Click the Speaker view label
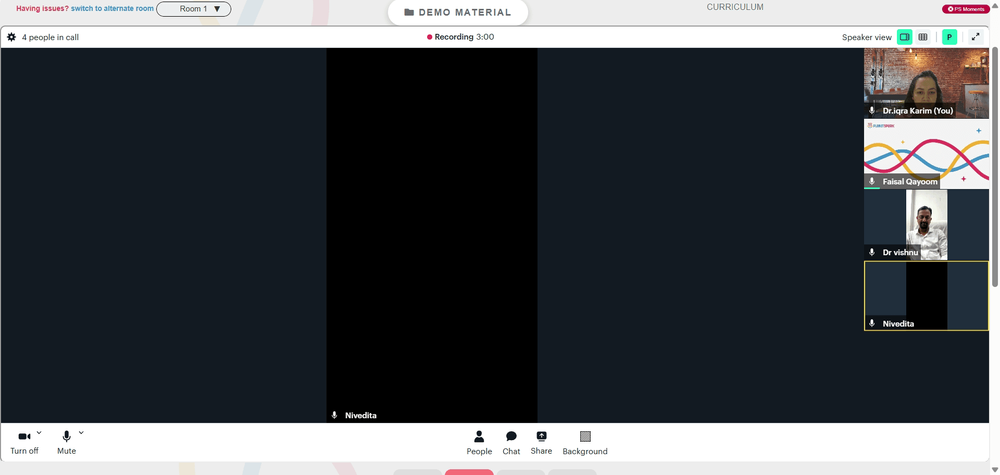The height and width of the screenshot is (475, 1000). point(867,37)
